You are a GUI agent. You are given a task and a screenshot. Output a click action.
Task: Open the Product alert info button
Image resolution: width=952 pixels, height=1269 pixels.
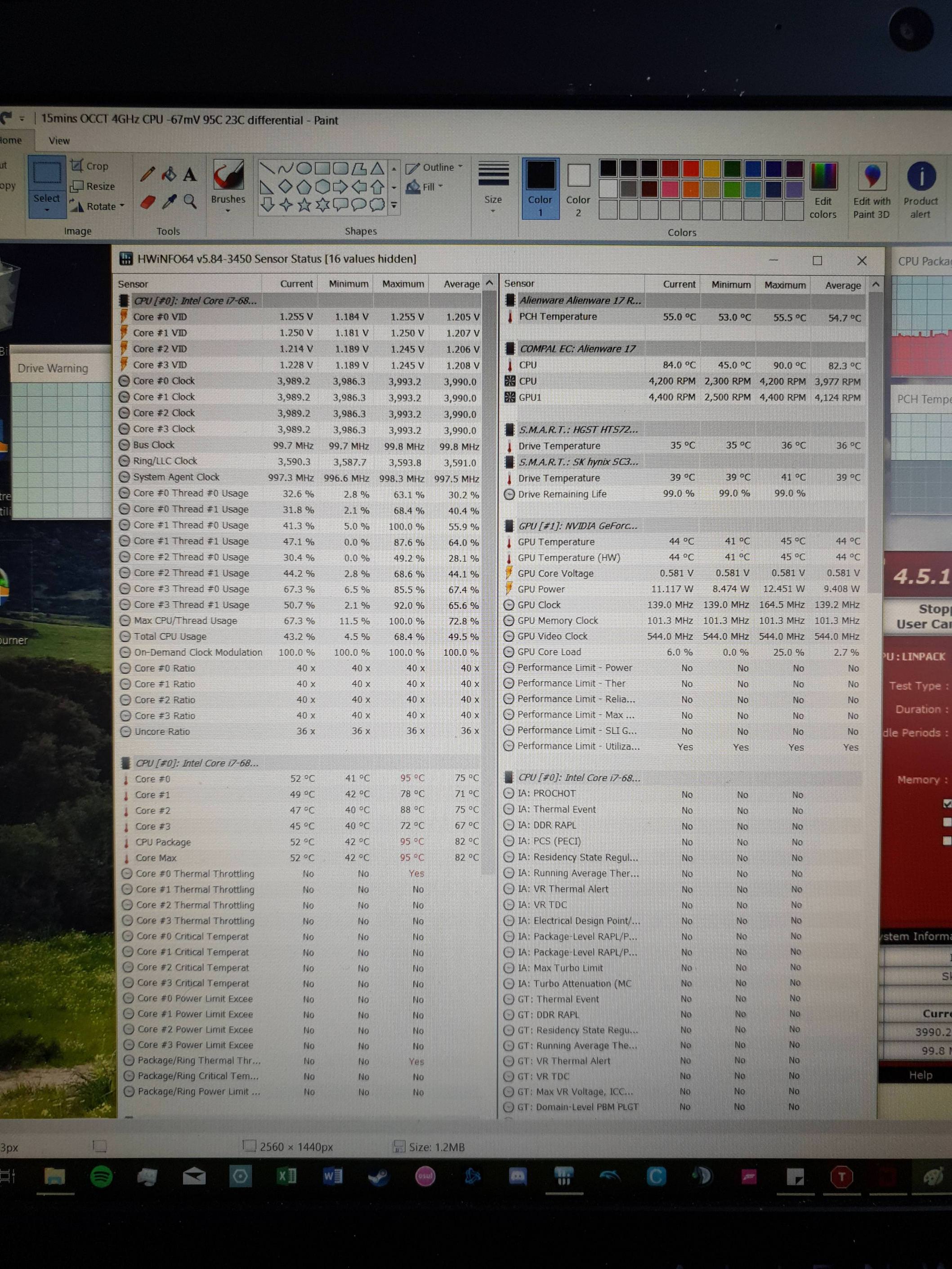[x=921, y=191]
